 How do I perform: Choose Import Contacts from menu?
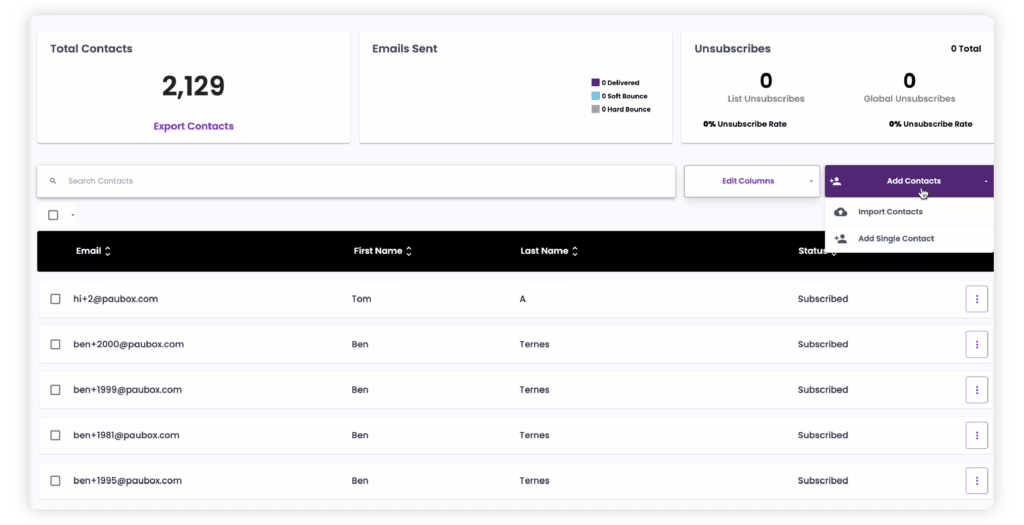point(890,212)
